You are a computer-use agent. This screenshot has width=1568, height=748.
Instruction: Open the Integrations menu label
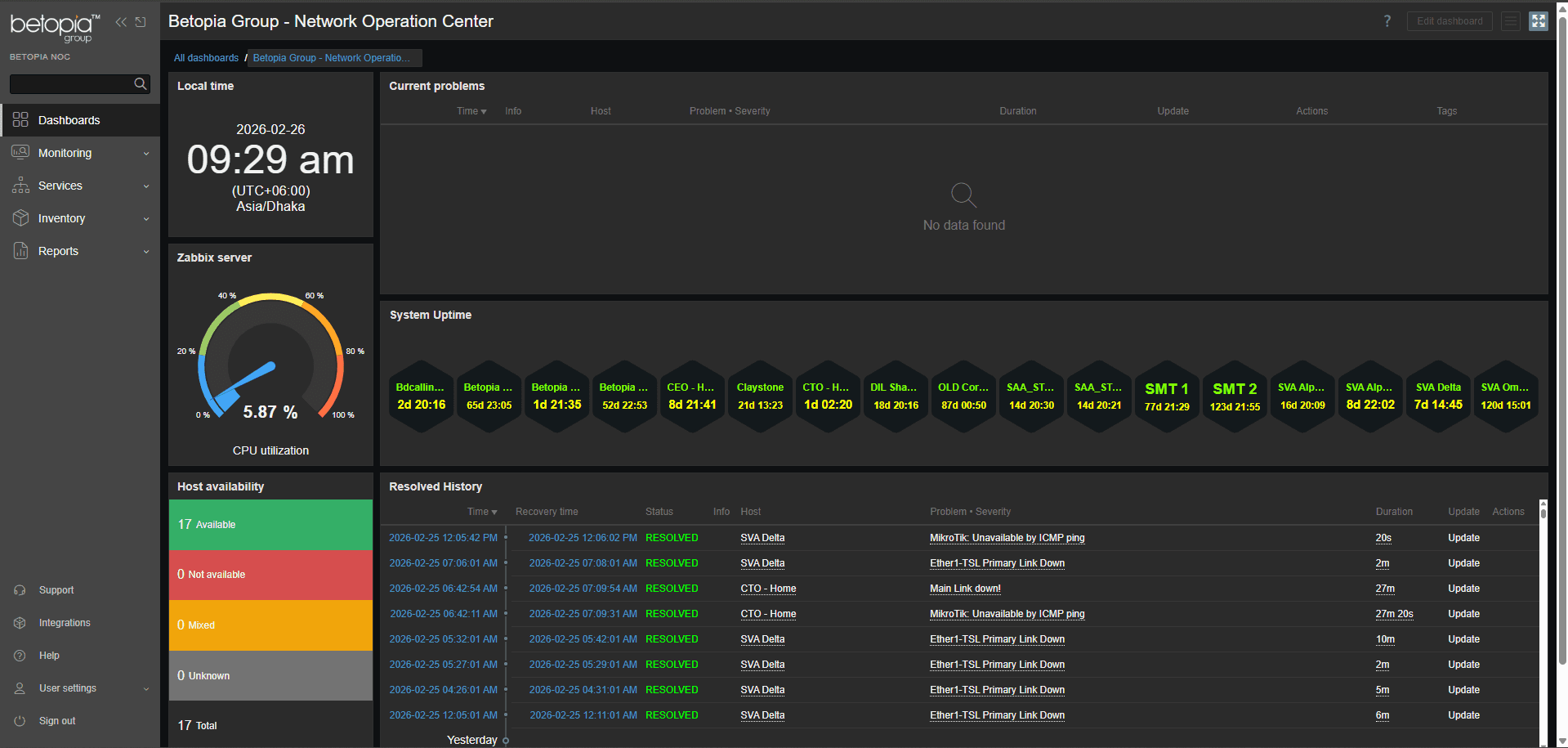pyautogui.click(x=65, y=623)
